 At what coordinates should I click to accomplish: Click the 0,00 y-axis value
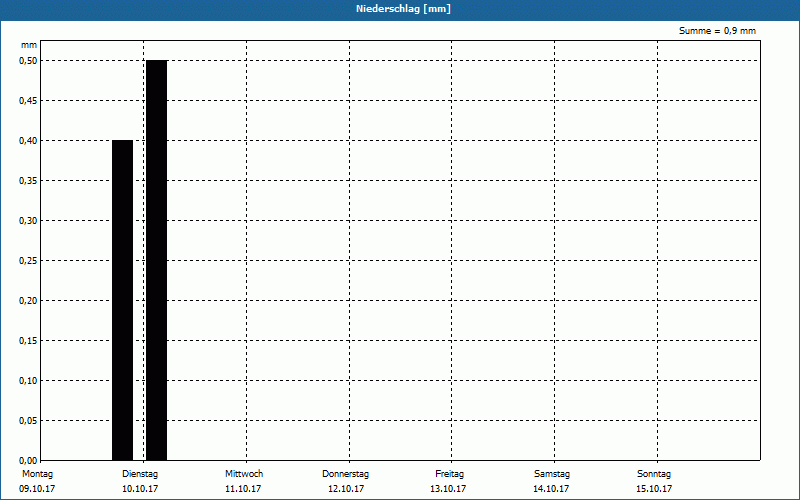coord(28,460)
